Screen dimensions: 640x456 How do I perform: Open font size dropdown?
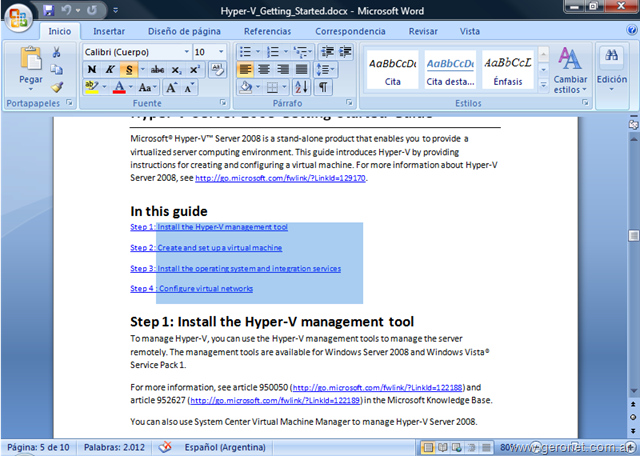221,52
